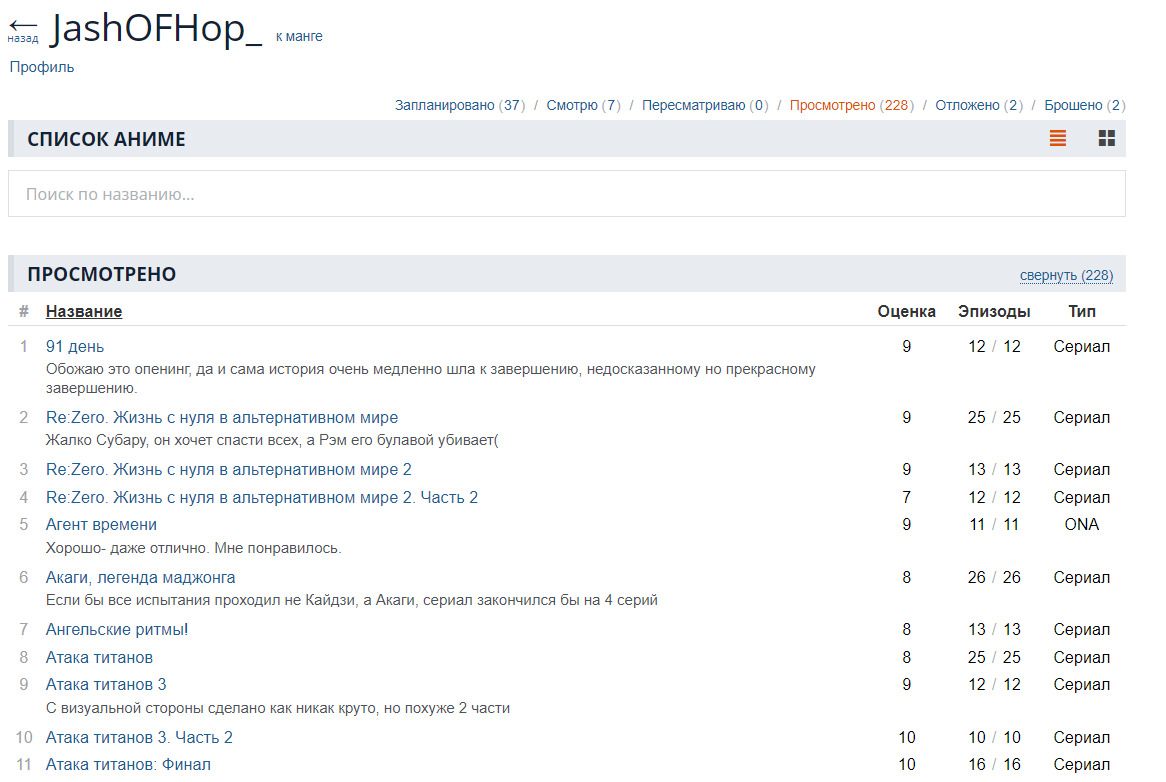Screen dimensions: 1166x782
Task: Collapse the Просмотрено list via свернуть
Action: [x=1065, y=275]
